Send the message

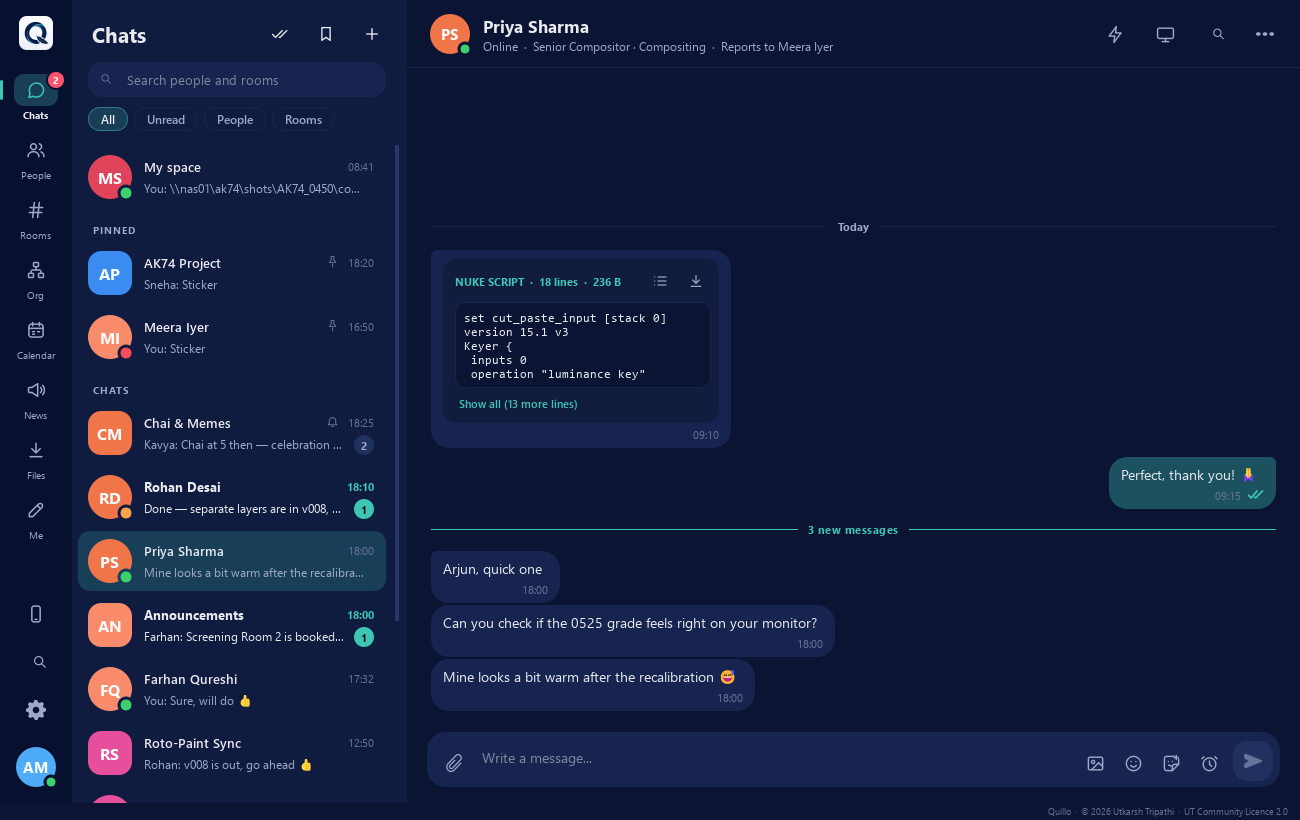point(1253,761)
